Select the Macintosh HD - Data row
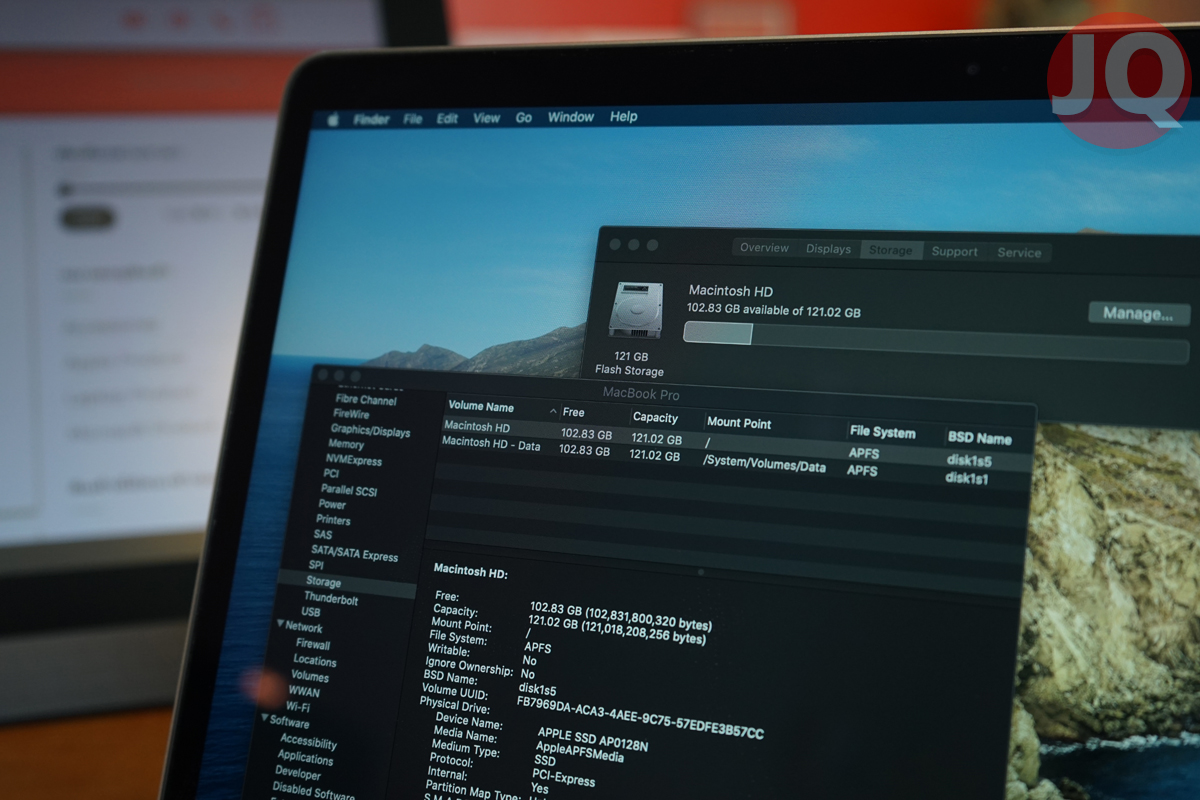This screenshot has height=800, width=1200. coord(735,460)
